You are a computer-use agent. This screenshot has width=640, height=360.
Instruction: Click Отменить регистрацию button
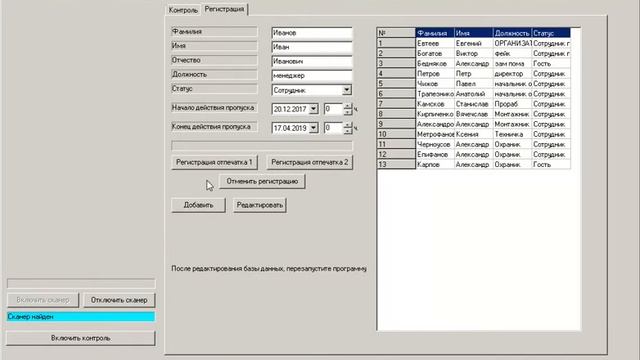click(262, 181)
